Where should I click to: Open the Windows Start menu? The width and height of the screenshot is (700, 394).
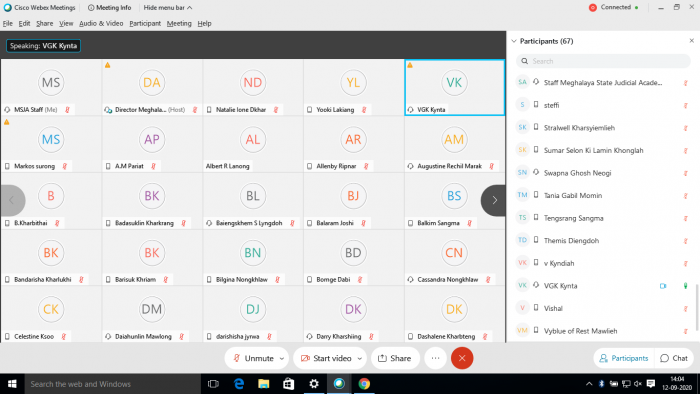click(12, 384)
